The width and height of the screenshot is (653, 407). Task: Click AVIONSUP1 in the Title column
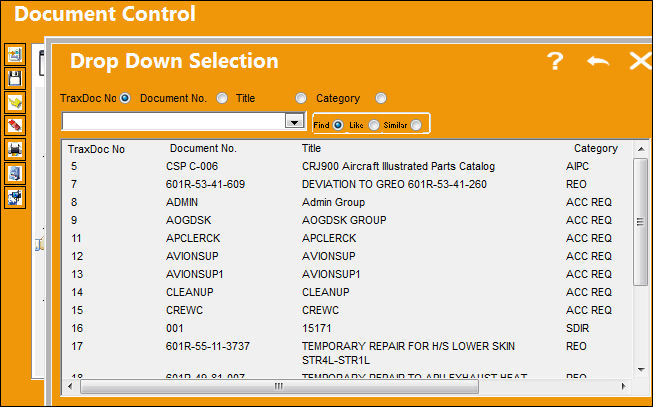tap(331, 274)
